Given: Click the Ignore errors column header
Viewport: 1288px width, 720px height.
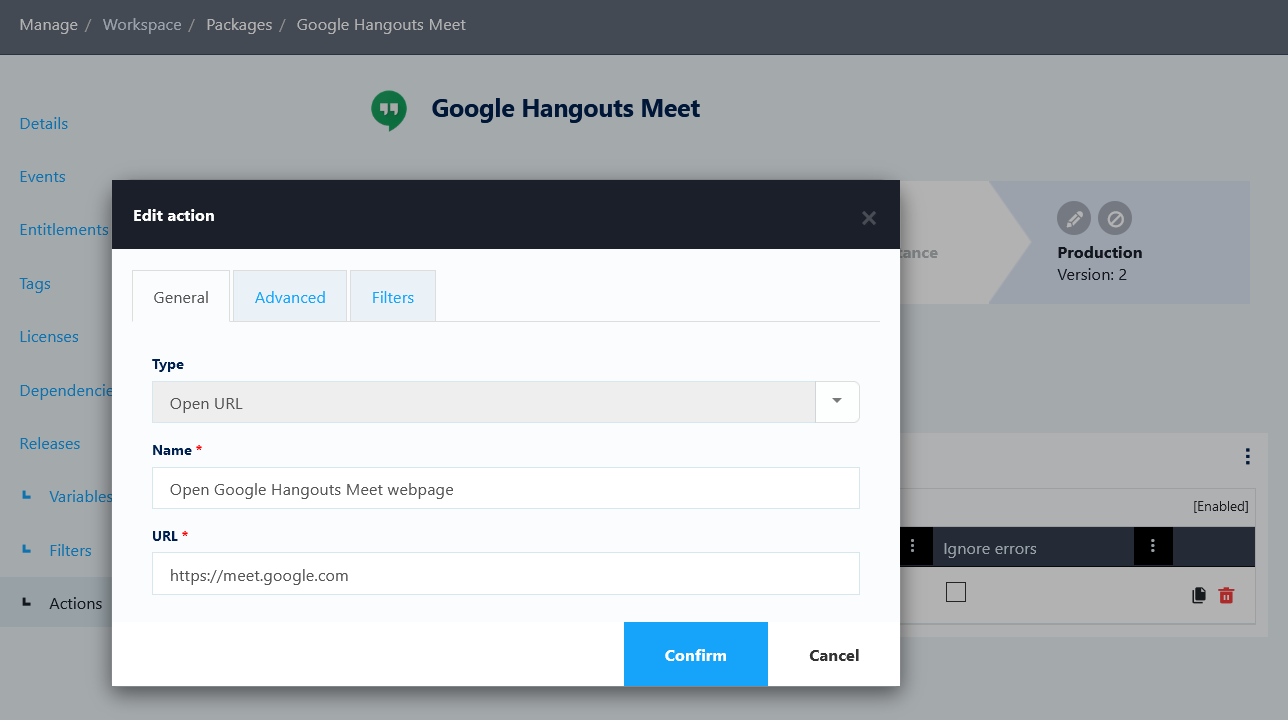Looking at the screenshot, I should pyautogui.click(x=990, y=548).
